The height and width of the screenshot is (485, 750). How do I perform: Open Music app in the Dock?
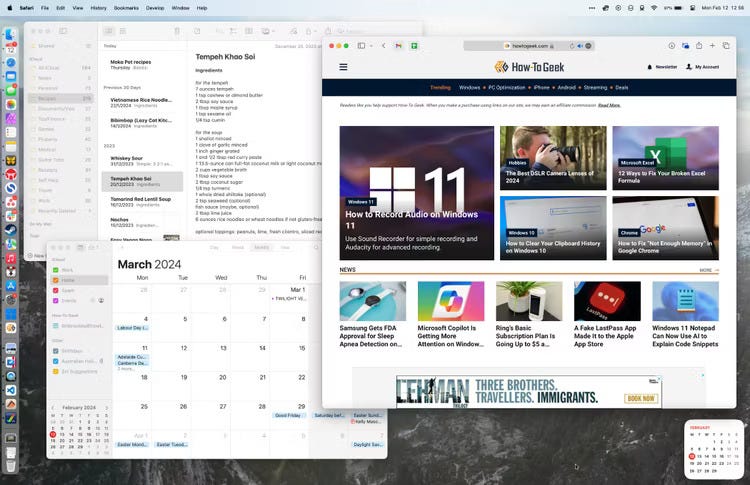tap(11, 258)
